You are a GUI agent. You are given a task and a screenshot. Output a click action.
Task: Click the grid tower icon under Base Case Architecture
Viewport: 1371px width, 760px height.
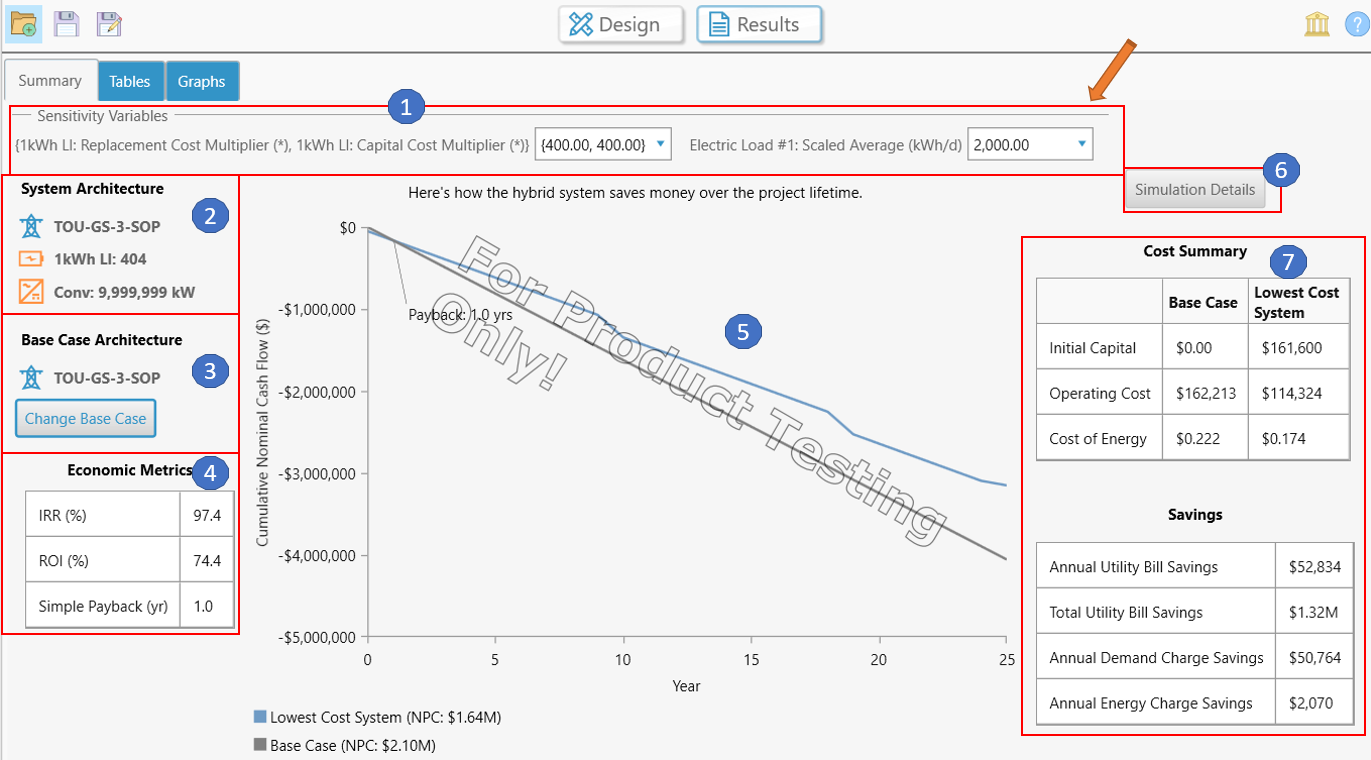click(x=32, y=378)
